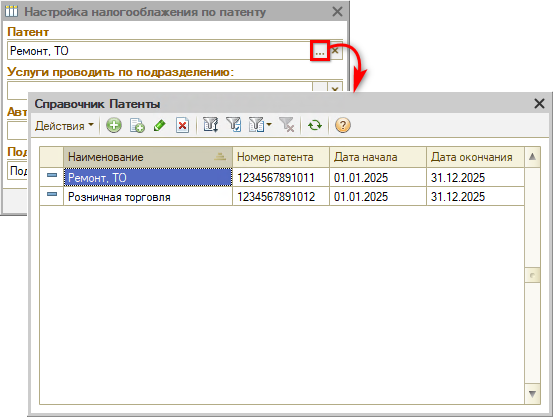Viewport: 553px width, 417px height.
Task: Close the patent taxation settings window
Action: coord(337,12)
